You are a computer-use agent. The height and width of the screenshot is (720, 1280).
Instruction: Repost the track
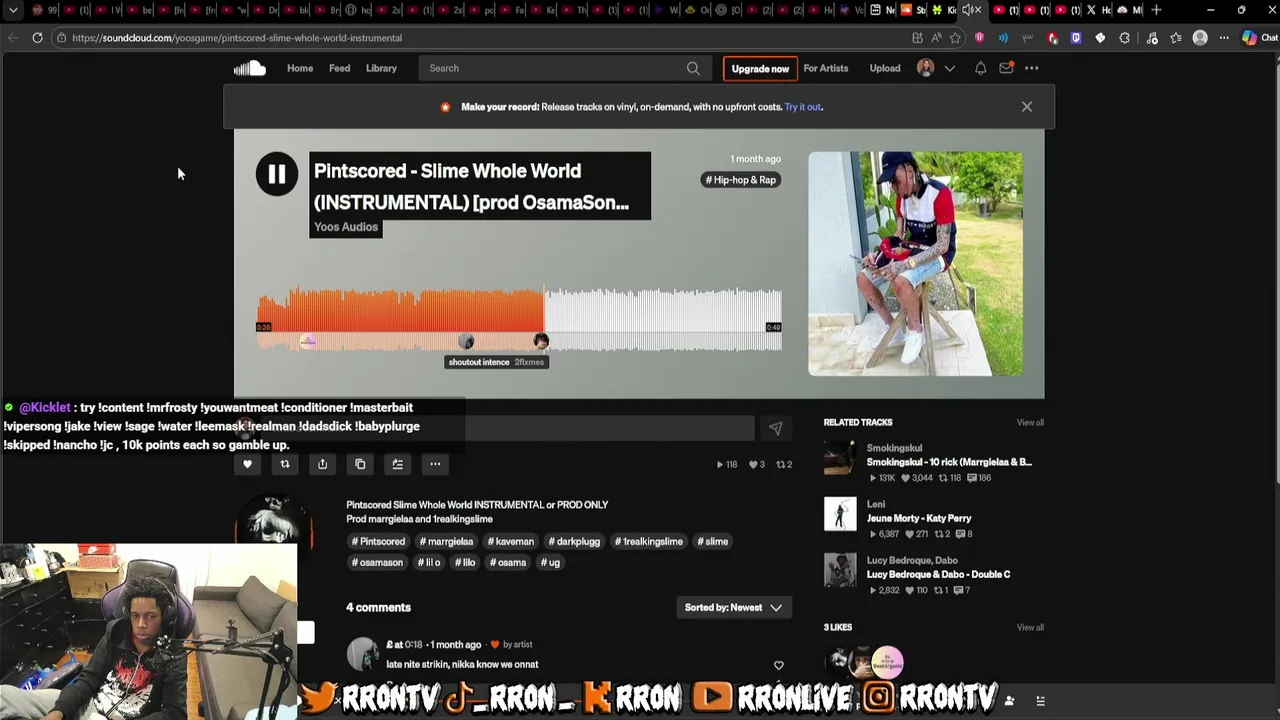pyautogui.click(x=285, y=464)
